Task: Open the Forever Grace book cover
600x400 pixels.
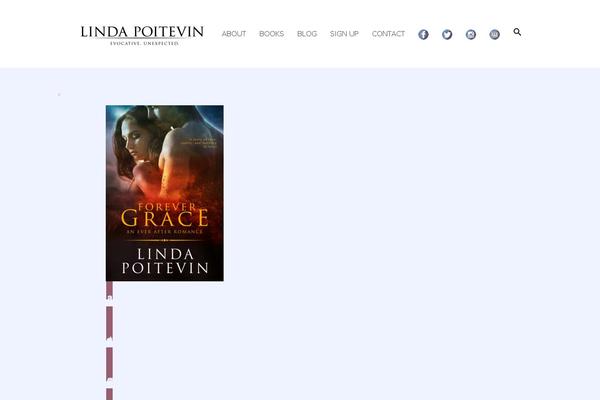Action: point(165,193)
